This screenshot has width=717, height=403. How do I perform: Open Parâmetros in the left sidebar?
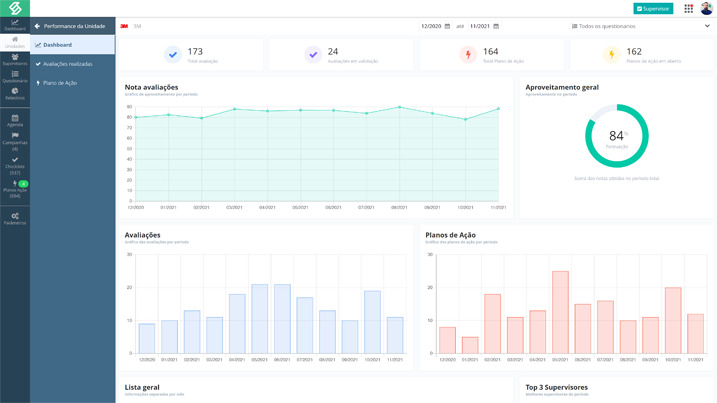[15, 219]
